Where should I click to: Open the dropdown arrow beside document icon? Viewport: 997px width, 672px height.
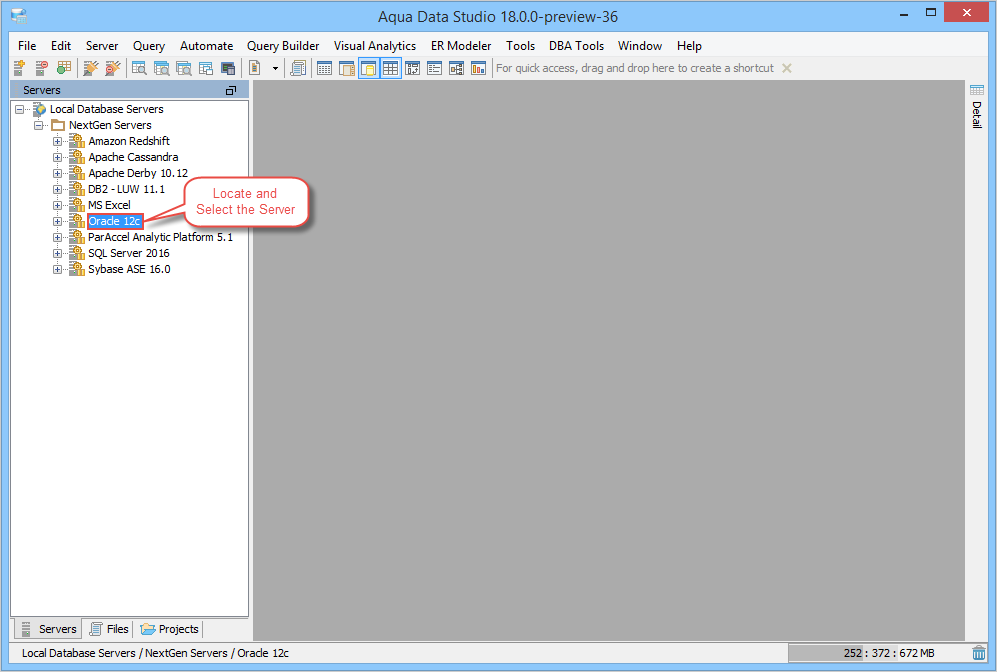(275, 68)
